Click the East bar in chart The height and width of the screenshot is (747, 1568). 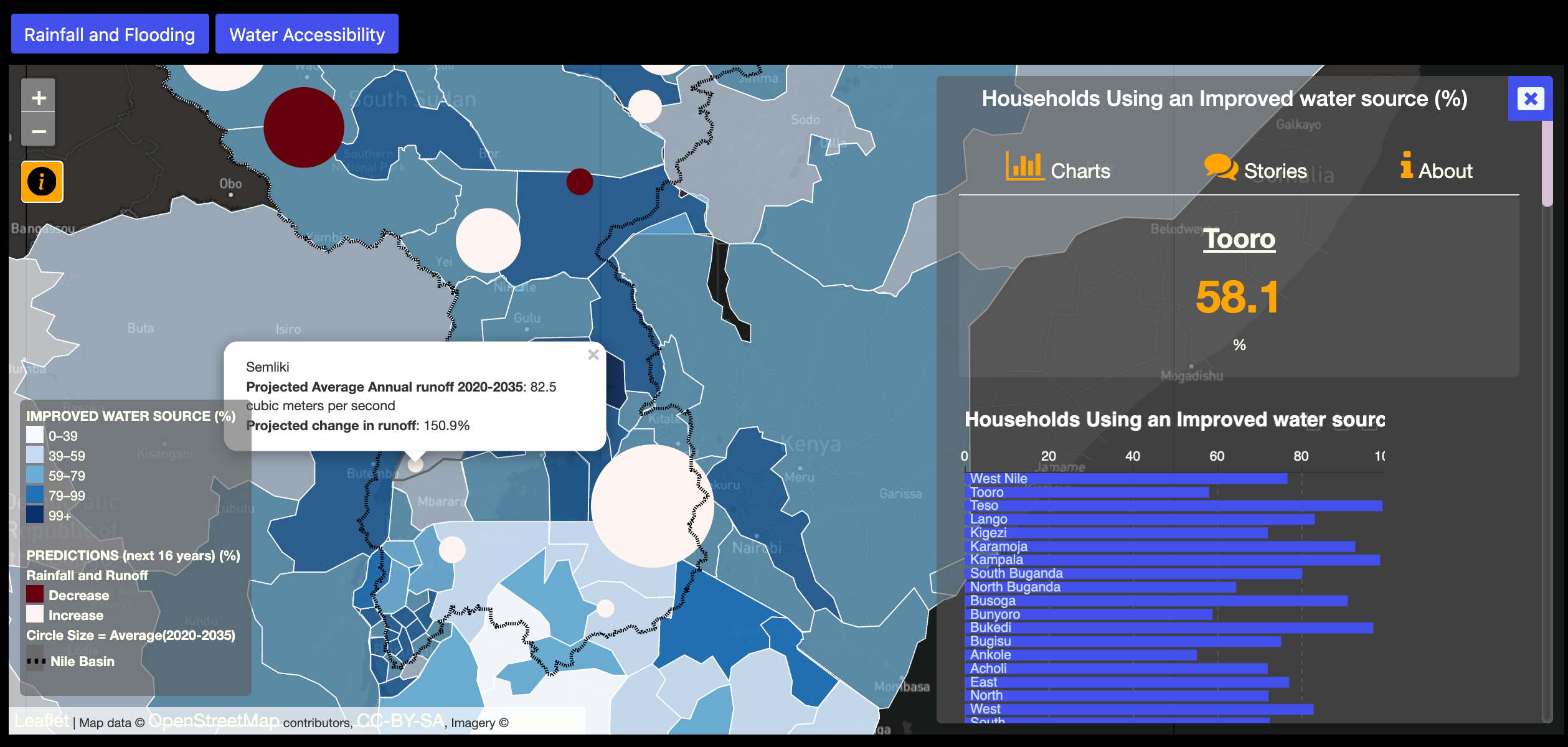coord(1126,682)
